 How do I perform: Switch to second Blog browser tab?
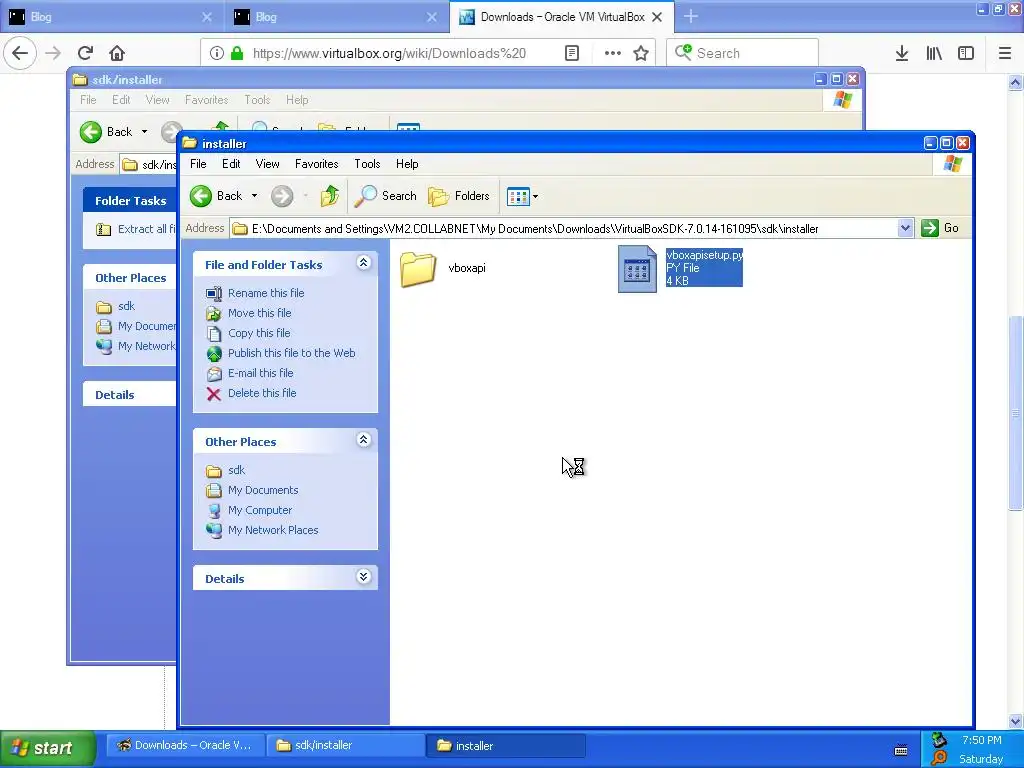click(337, 17)
